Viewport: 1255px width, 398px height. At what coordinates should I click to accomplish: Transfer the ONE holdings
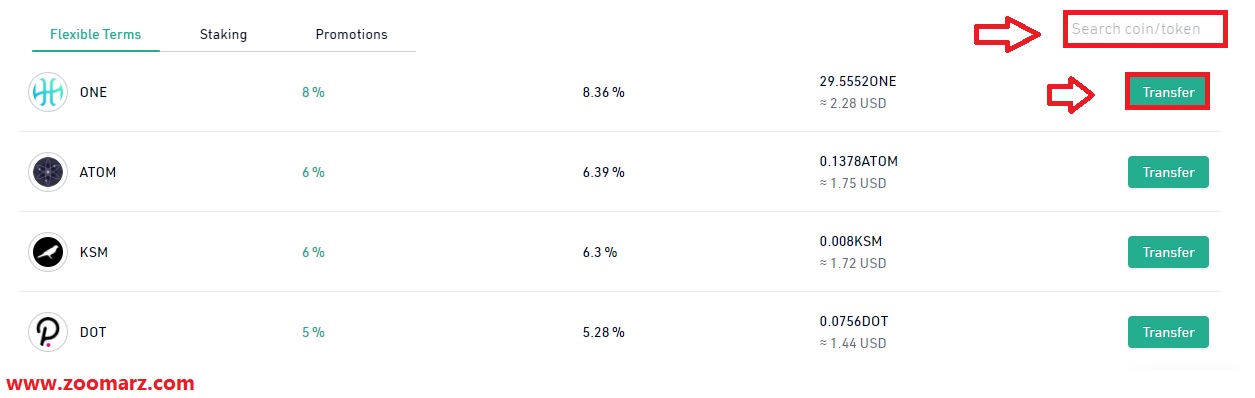(1168, 92)
